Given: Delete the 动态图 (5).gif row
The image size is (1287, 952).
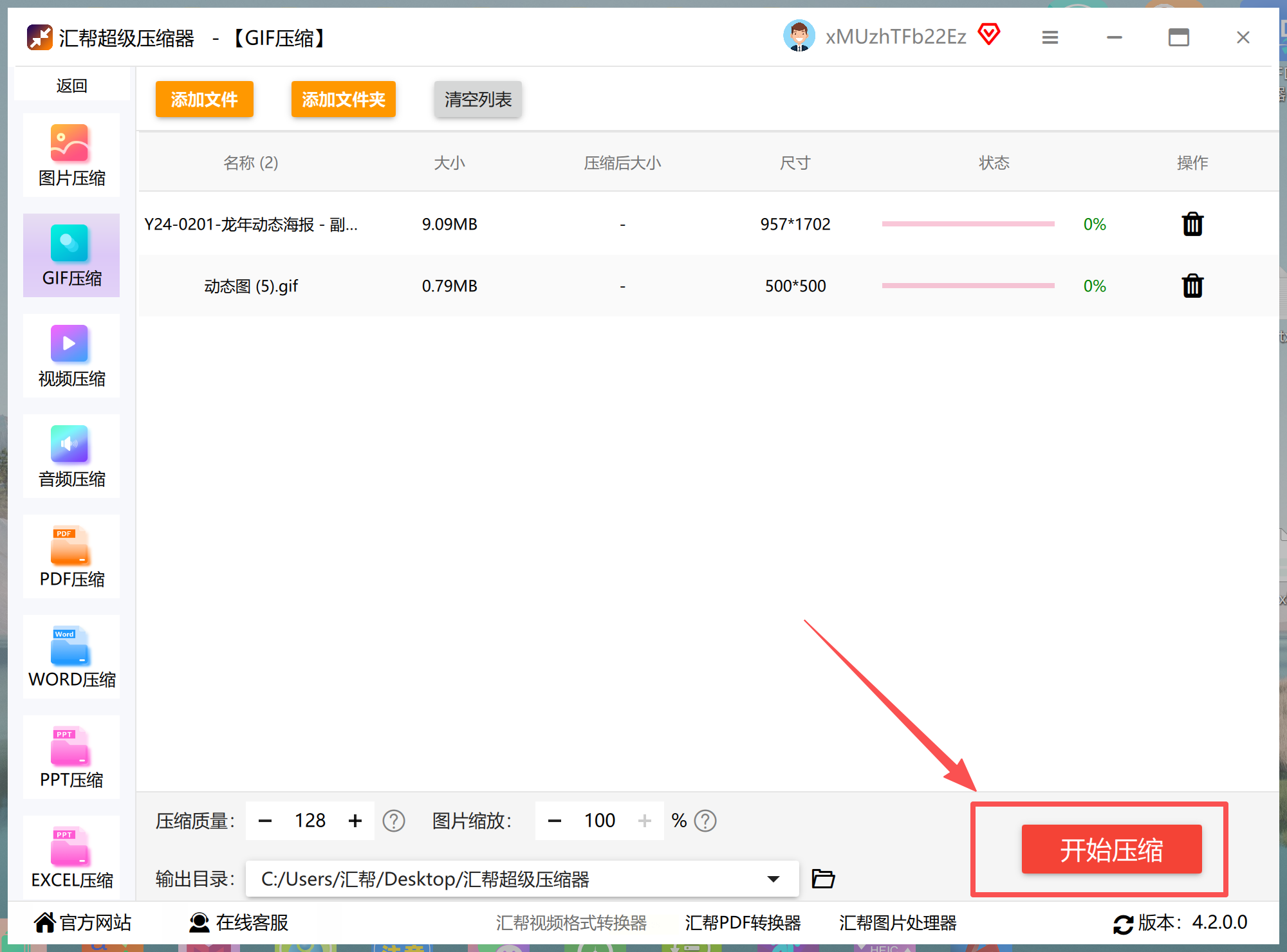Looking at the screenshot, I should [x=1192, y=286].
